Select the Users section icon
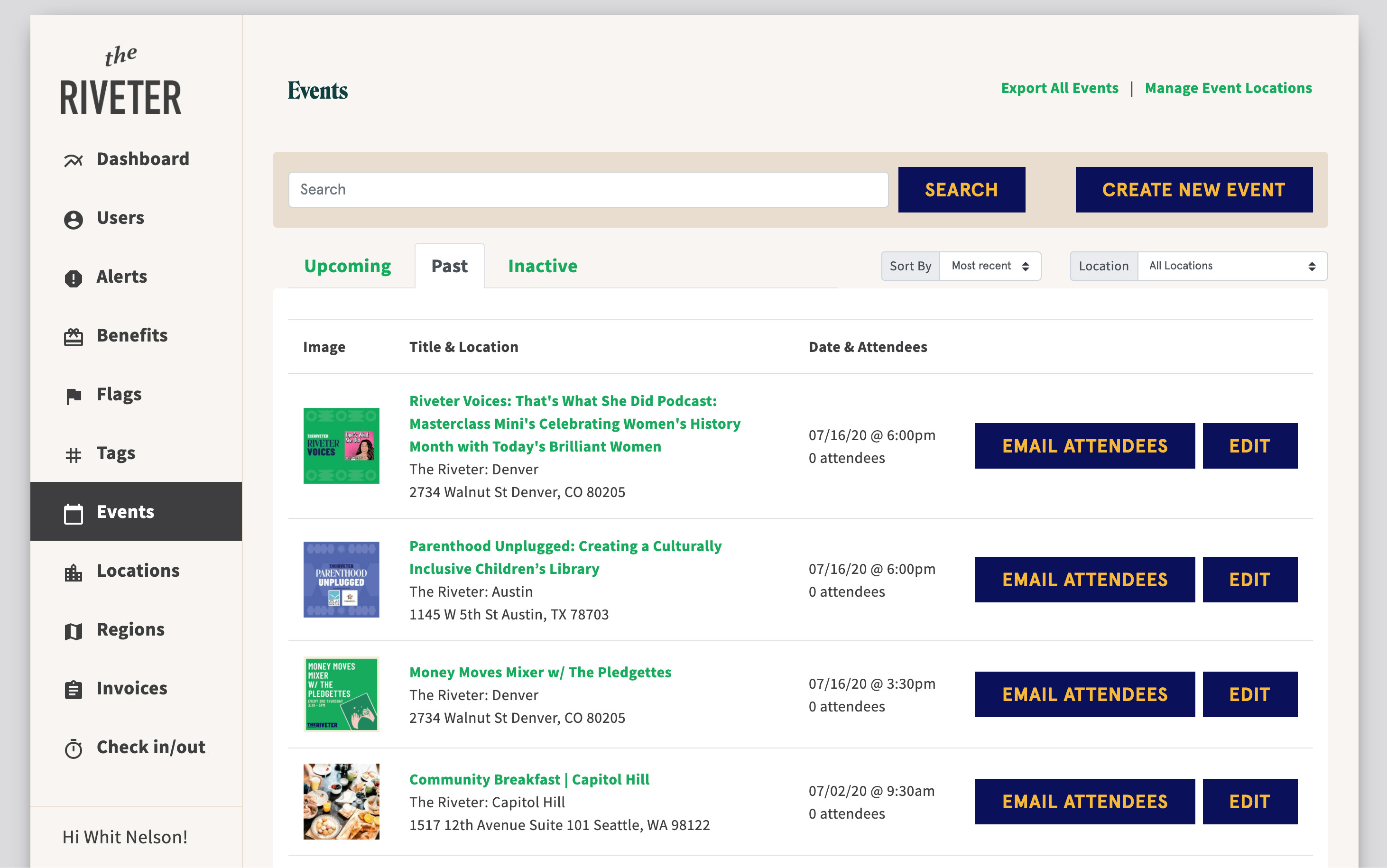 tap(74, 218)
